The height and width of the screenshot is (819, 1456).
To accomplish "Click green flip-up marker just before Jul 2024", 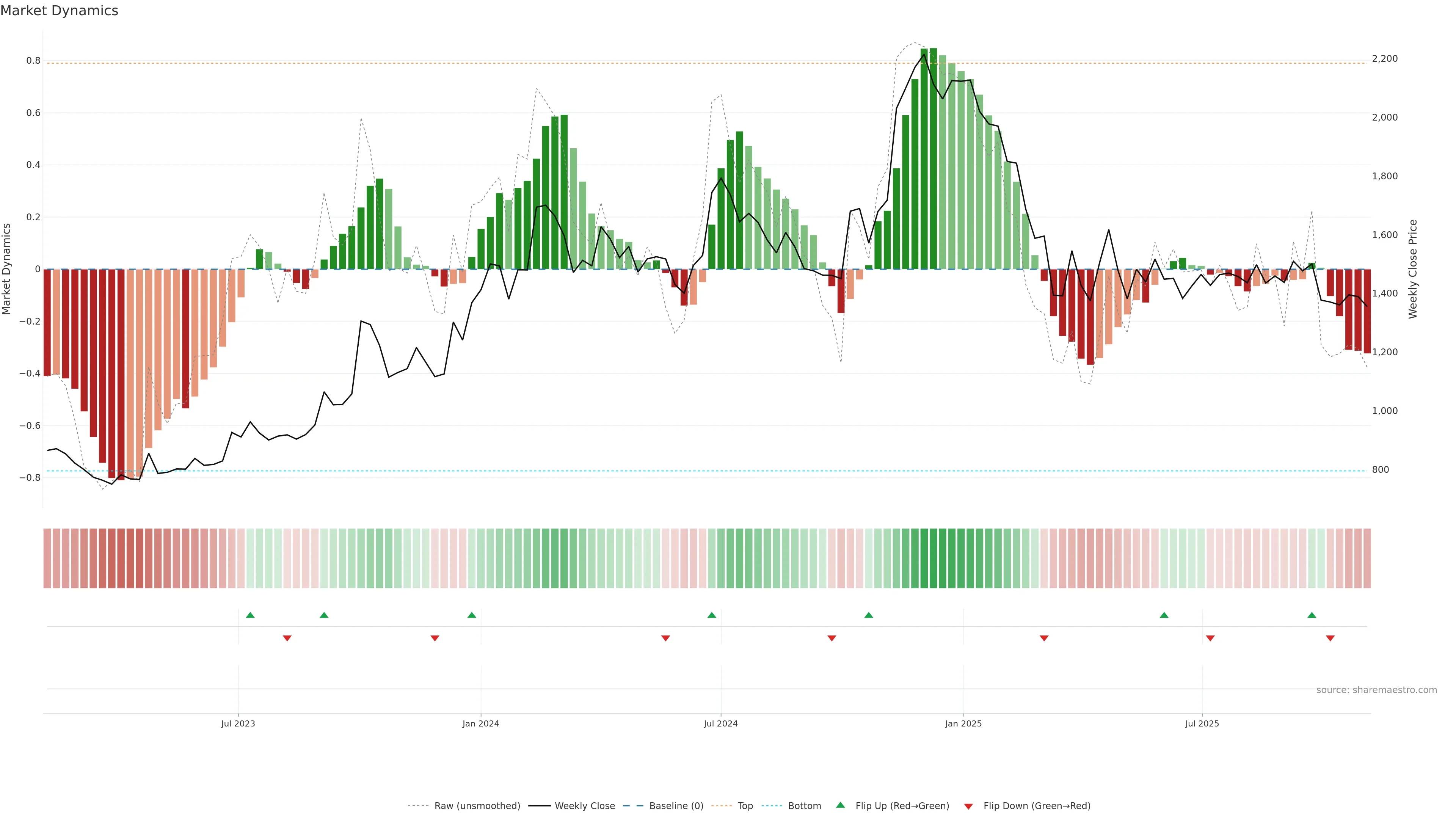I will coord(712,615).
